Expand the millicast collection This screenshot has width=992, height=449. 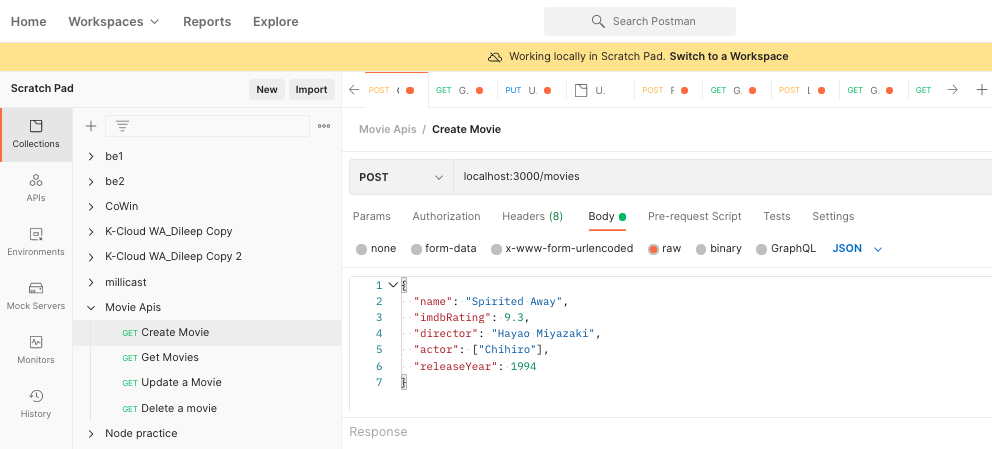[91, 282]
